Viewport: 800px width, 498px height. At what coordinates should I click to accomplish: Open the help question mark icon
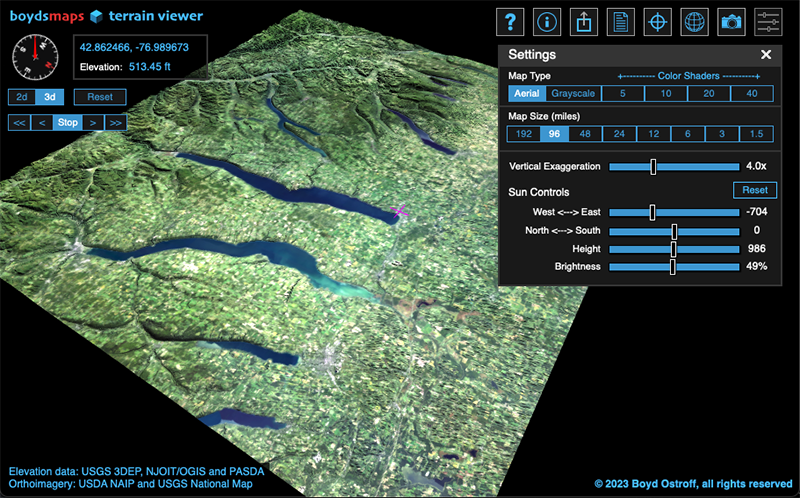[x=510, y=22]
